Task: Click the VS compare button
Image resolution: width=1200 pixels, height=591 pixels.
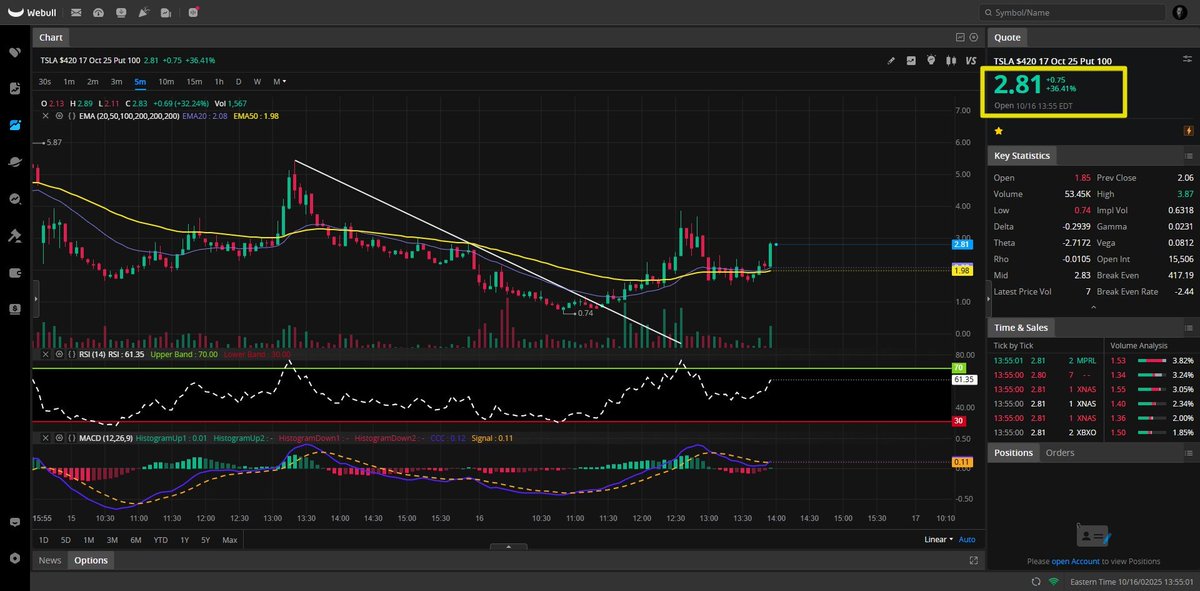Action: point(969,60)
